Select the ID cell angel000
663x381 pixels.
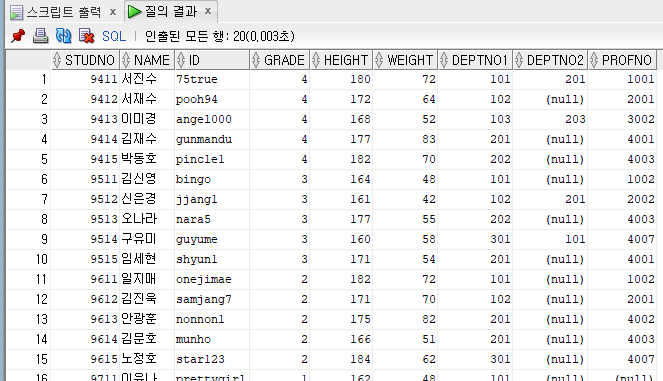point(212,119)
